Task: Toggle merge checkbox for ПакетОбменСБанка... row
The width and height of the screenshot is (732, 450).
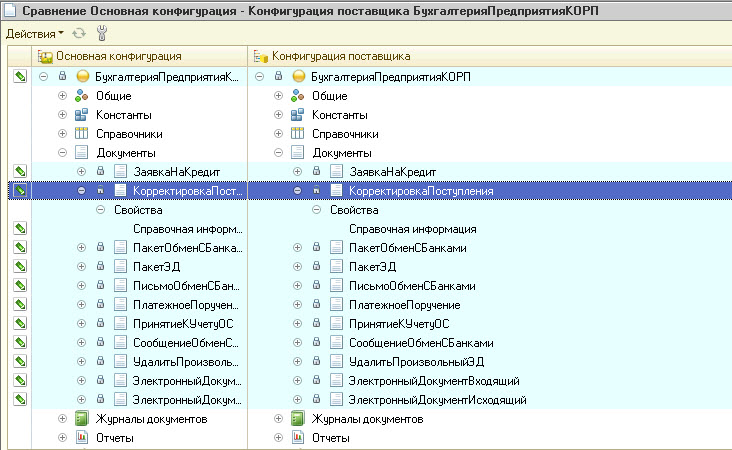Action: click(20, 247)
